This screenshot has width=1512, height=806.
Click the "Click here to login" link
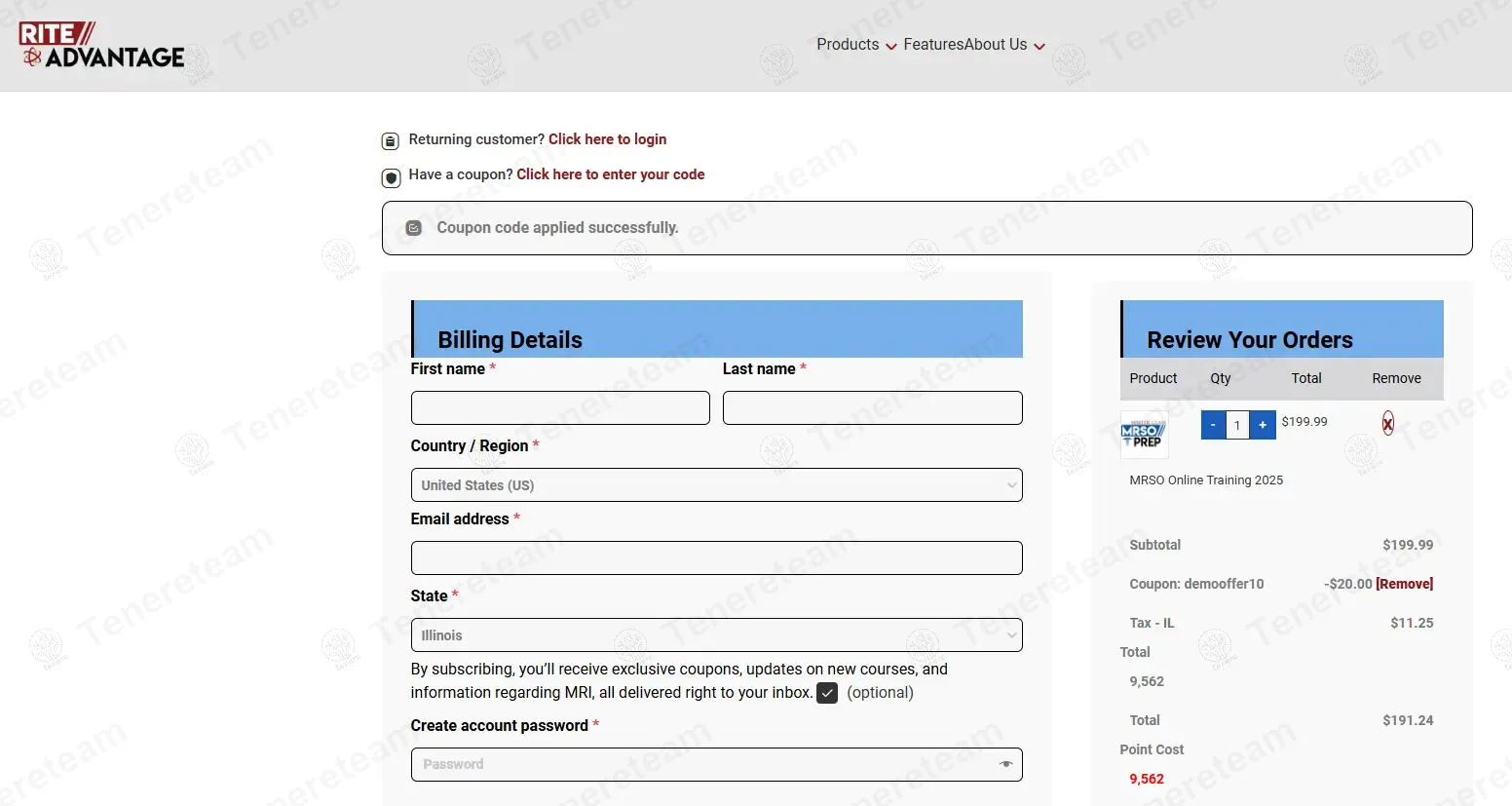point(607,139)
